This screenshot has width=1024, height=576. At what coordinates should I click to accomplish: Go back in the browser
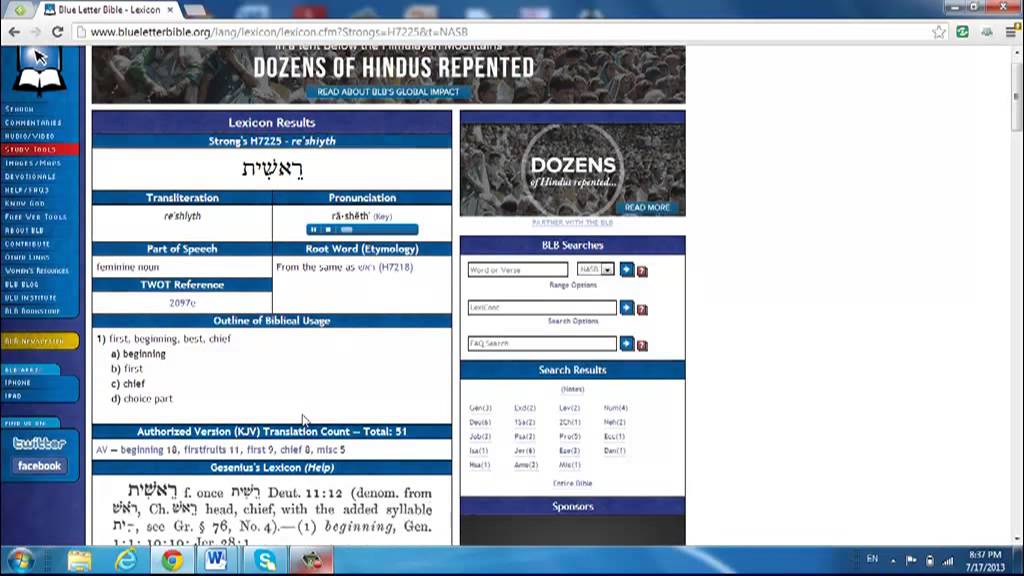(14, 31)
